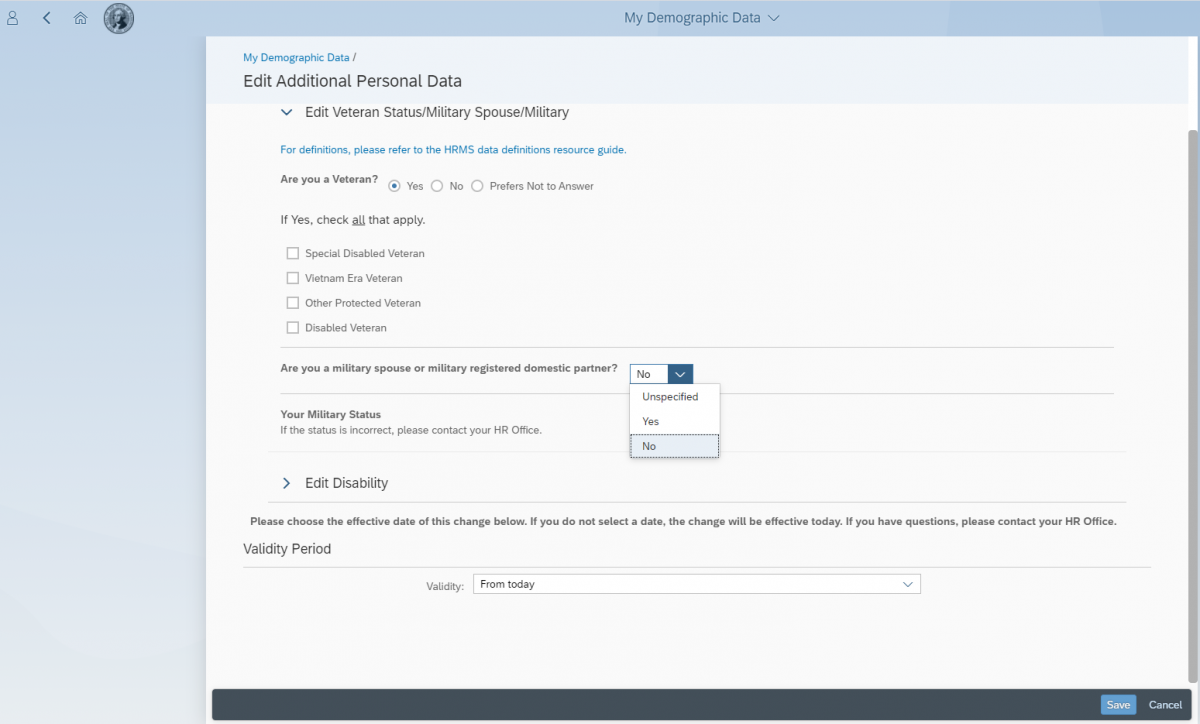Expand the Edit Disability section

click(286, 482)
